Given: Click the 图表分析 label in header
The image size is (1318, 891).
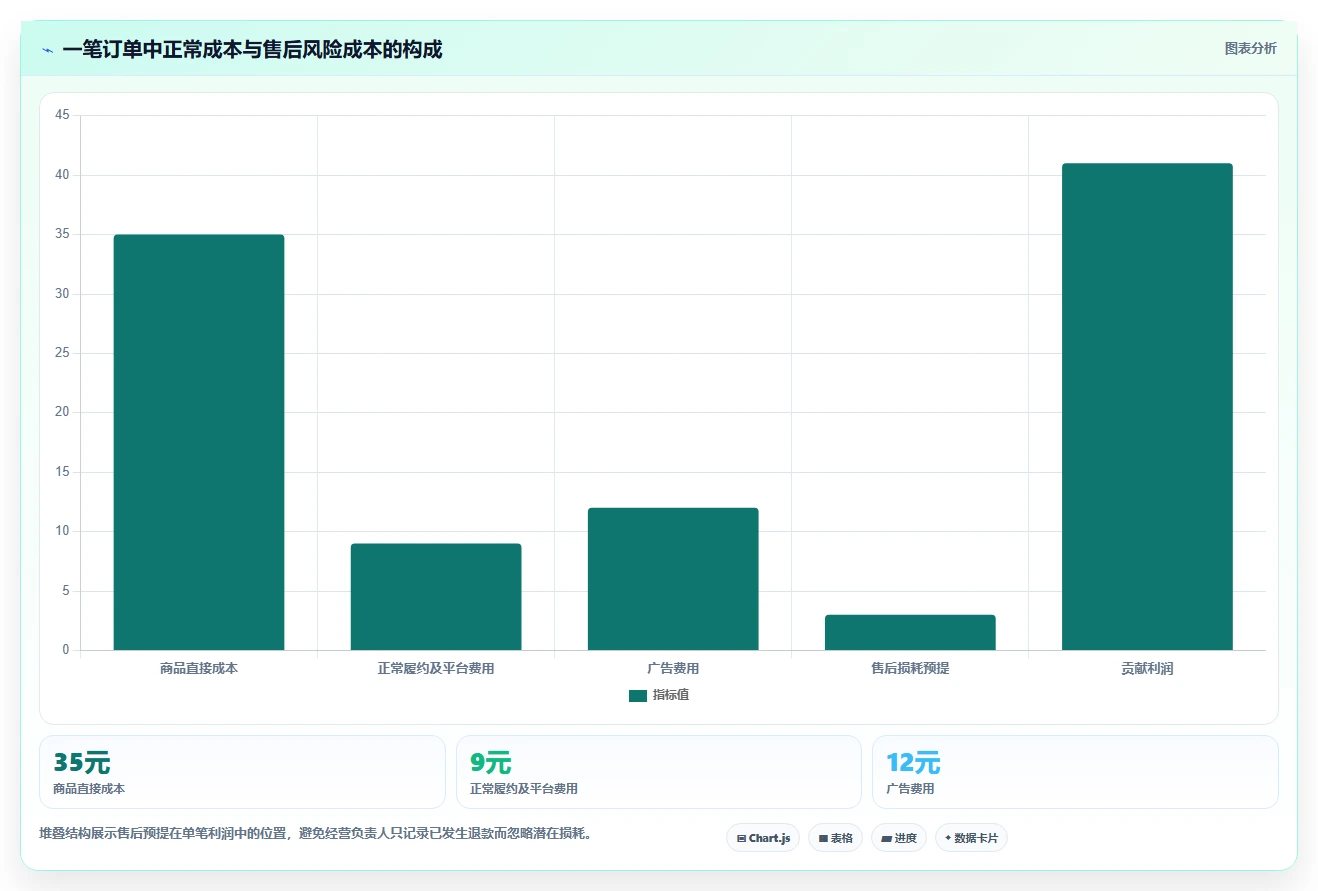Looking at the screenshot, I should click(x=1250, y=48).
